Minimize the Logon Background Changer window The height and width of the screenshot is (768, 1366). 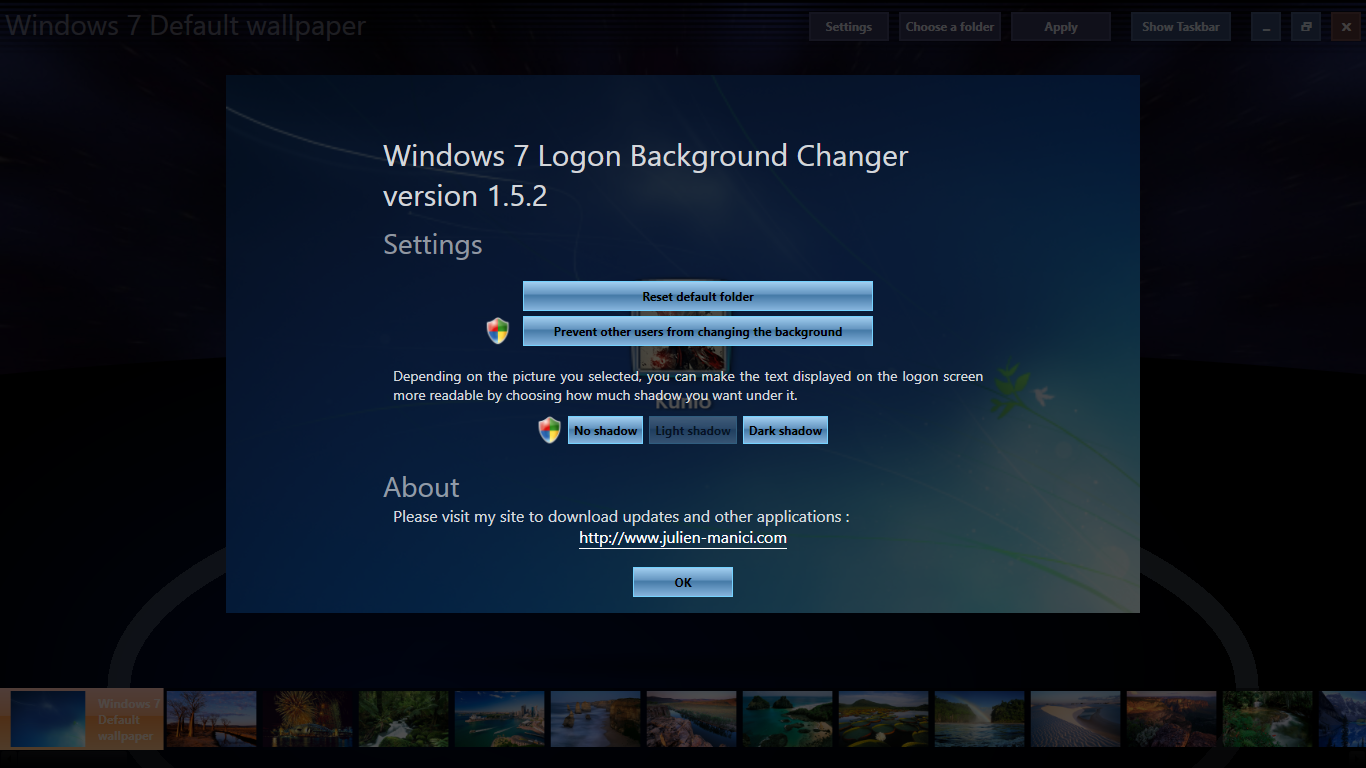pyautogui.click(x=1265, y=26)
